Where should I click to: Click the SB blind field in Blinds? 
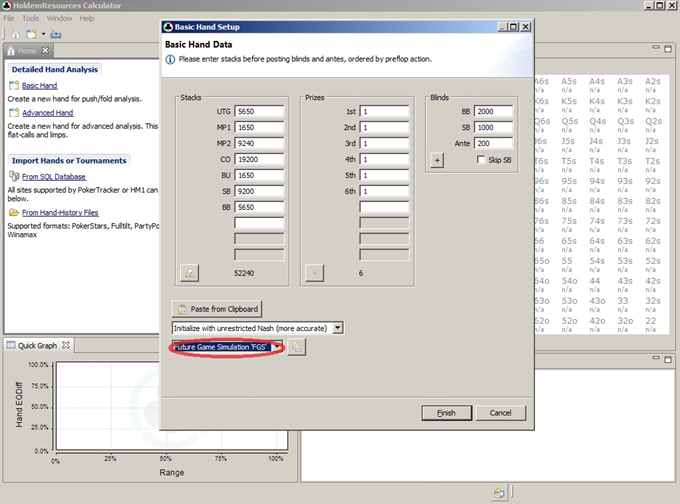pyautogui.click(x=494, y=128)
